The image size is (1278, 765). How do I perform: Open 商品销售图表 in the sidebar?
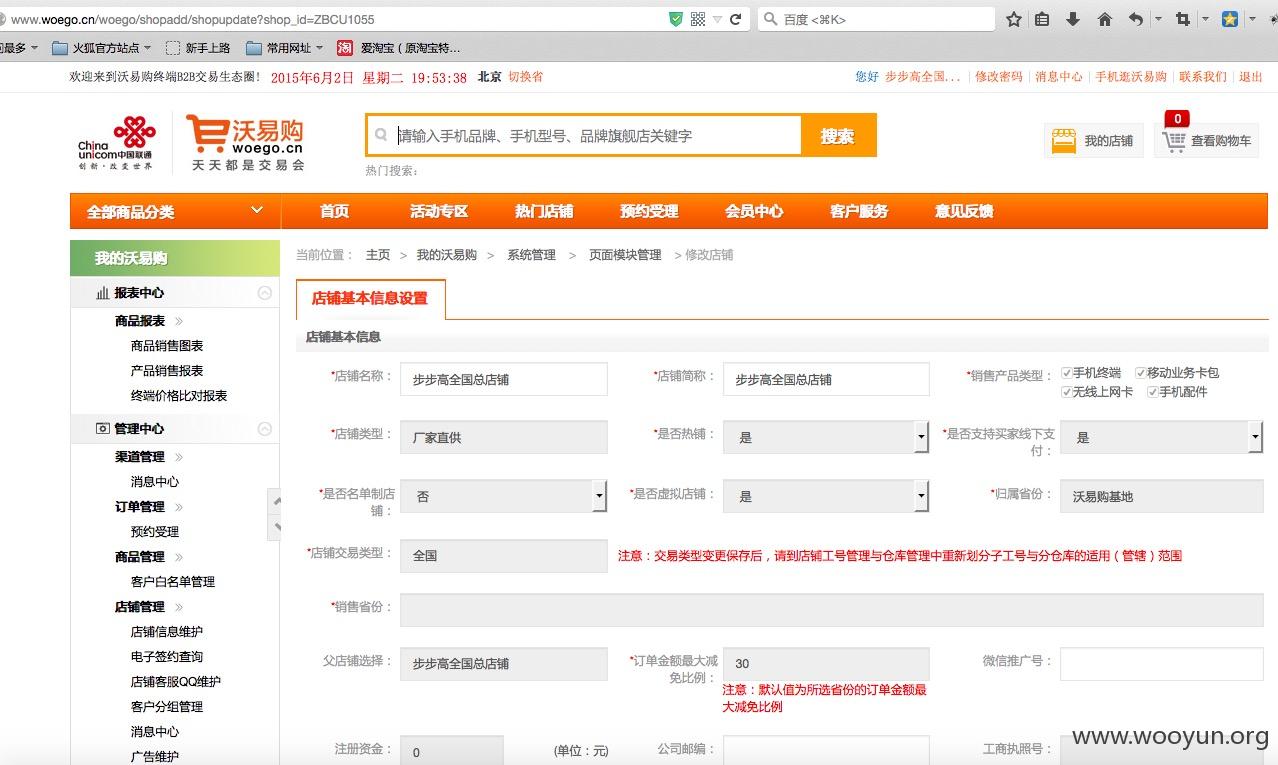click(x=167, y=346)
